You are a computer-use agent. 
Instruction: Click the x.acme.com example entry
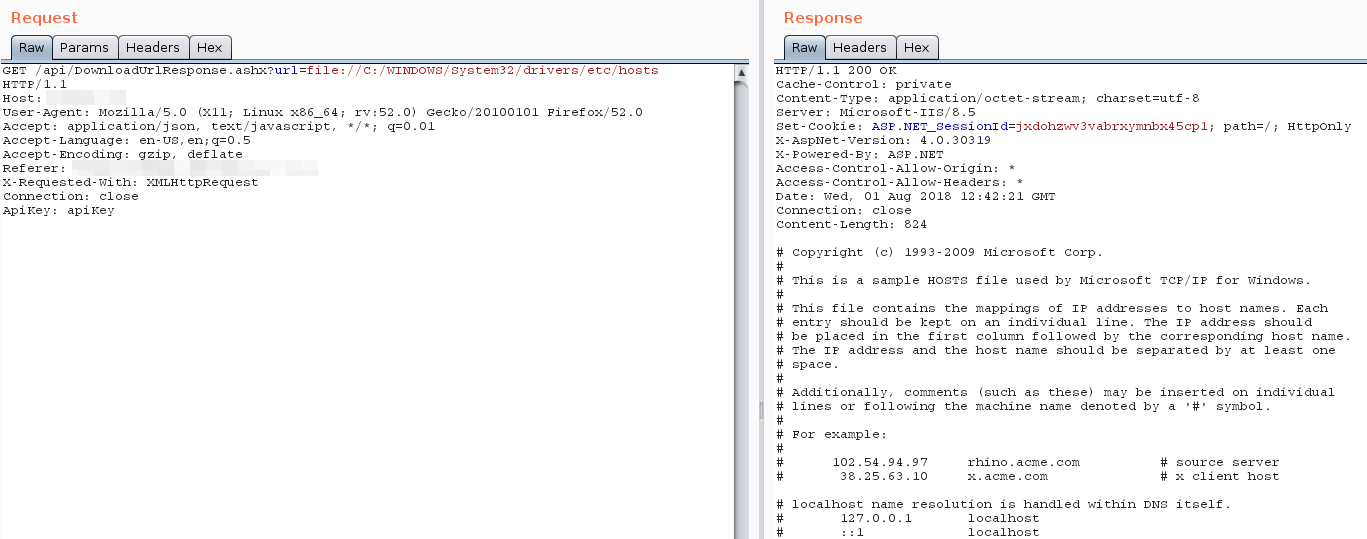(x=1027, y=477)
